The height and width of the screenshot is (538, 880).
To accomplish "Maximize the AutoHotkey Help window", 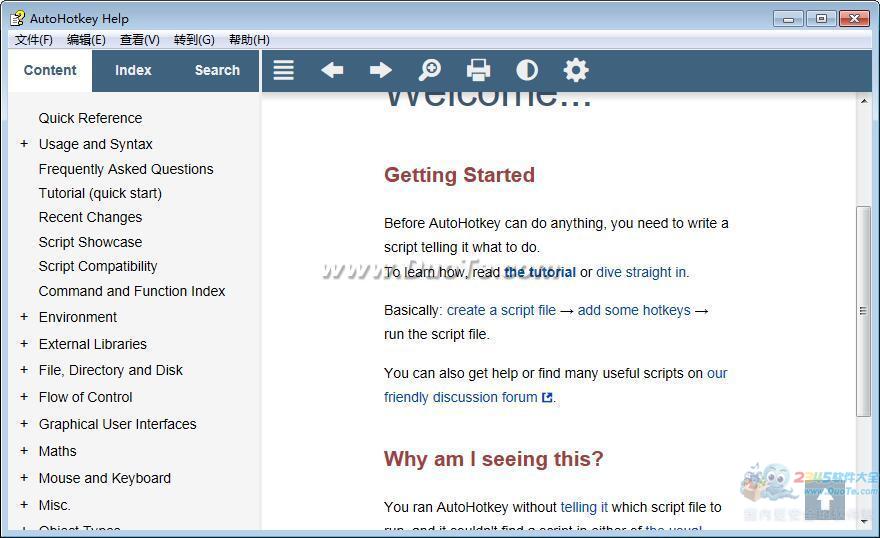I will click(822, 19).
